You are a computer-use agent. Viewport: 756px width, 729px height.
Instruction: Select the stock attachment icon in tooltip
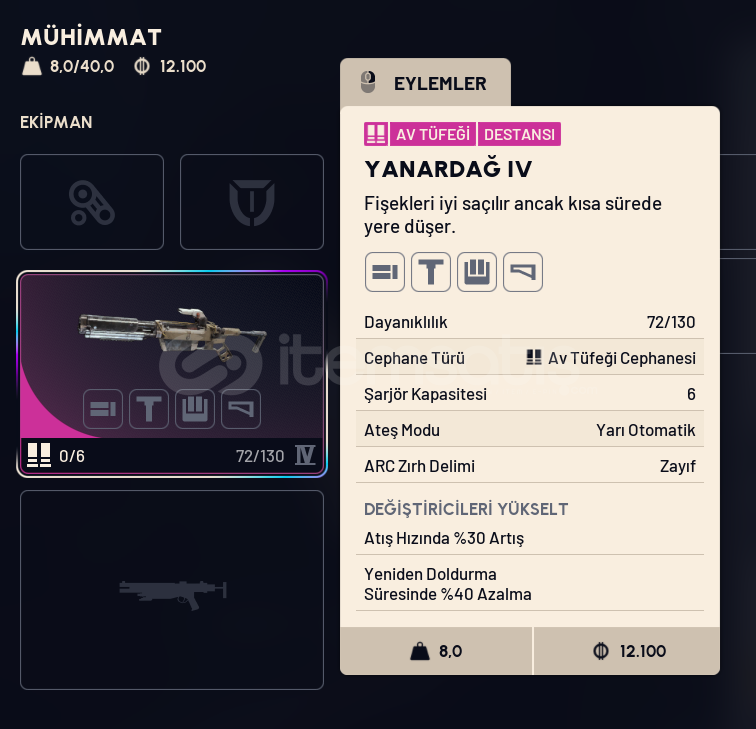coord(523,272)
